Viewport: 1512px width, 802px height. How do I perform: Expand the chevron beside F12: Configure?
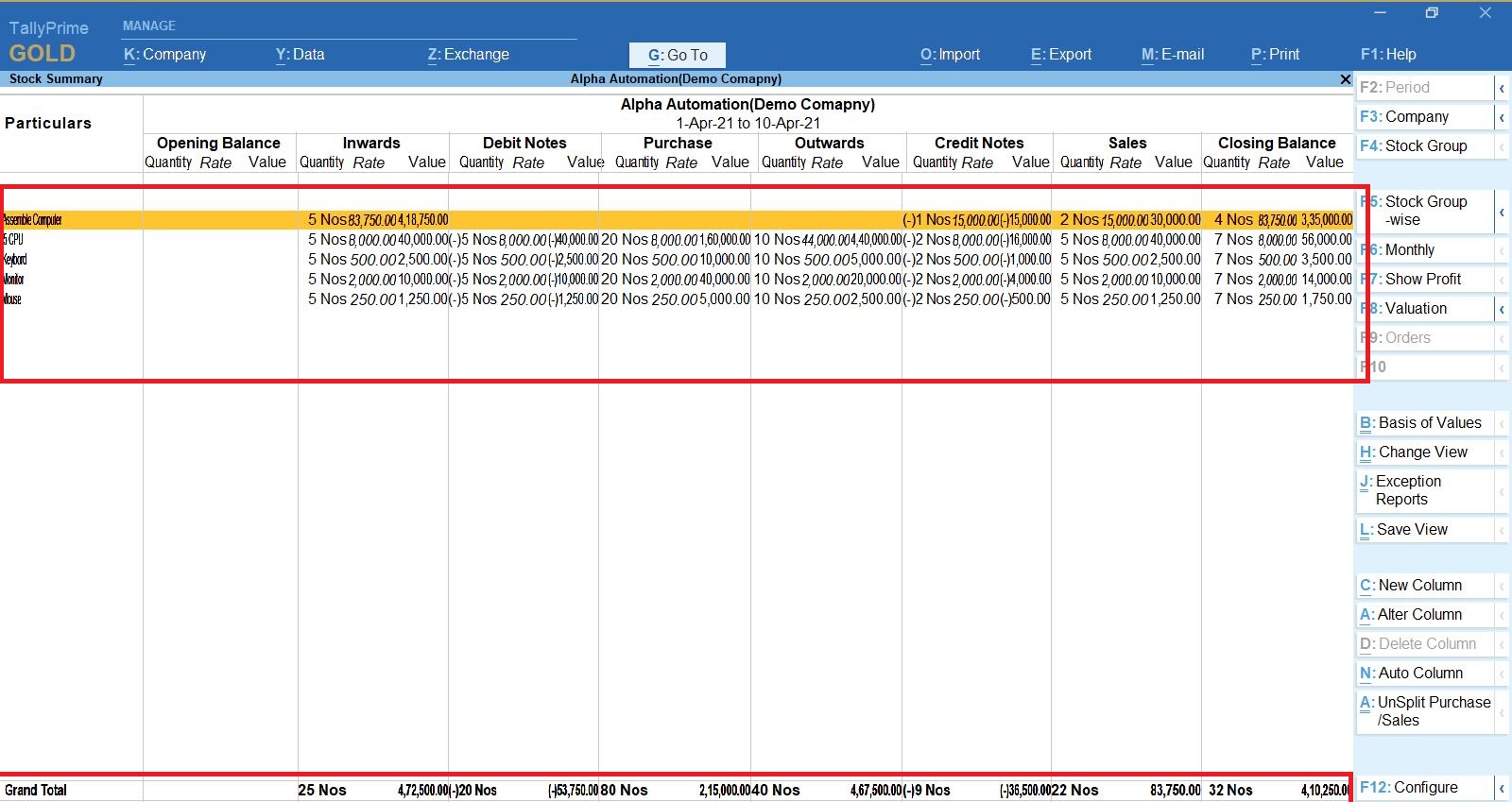pyautogui.click(x=1501, y=788)
